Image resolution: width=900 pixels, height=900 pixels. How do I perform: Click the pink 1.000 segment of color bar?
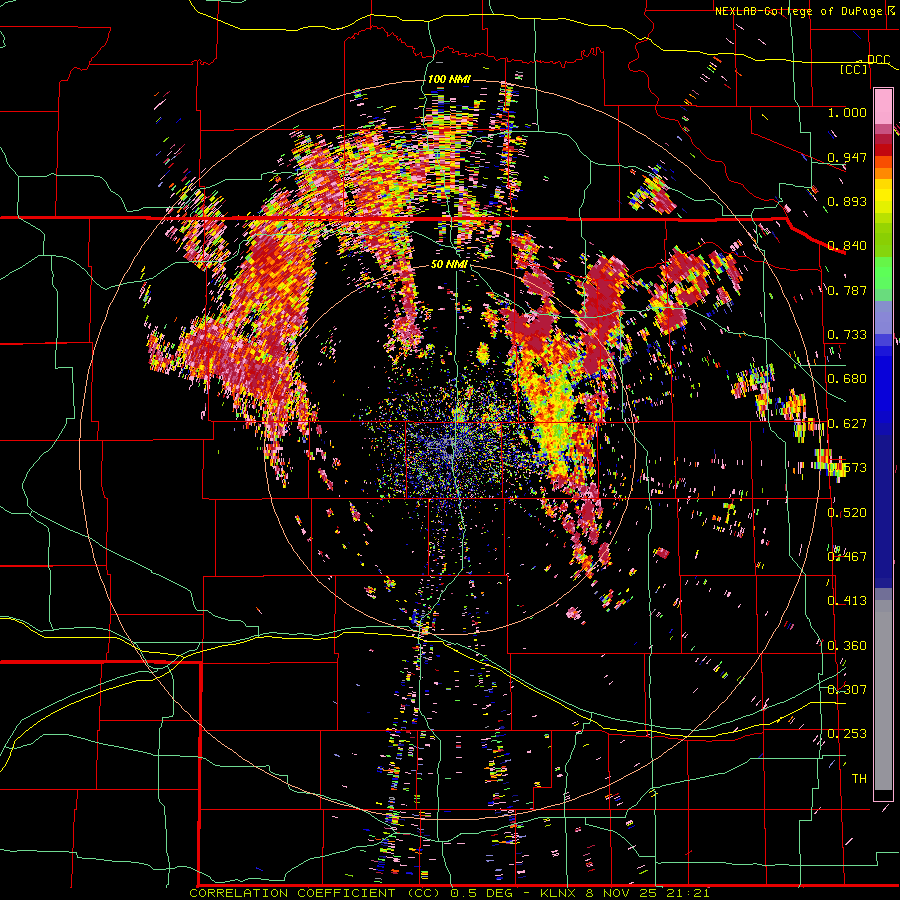coord(883,106)
